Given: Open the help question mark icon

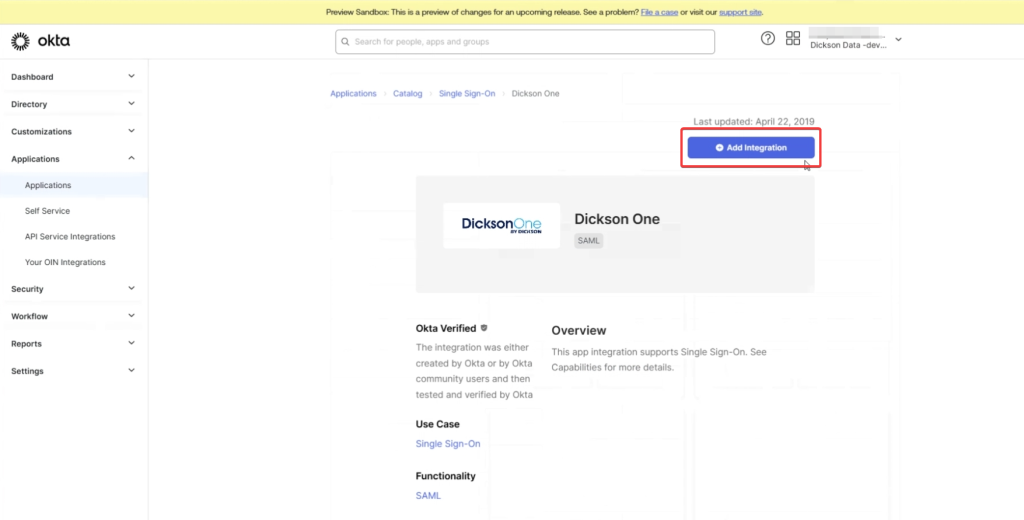Looking at the screenshot, I should [768, 39].
